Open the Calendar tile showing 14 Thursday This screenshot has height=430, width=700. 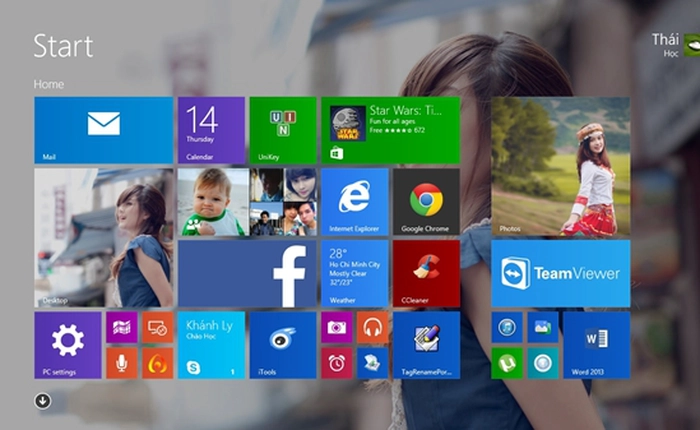coord(211,130)
